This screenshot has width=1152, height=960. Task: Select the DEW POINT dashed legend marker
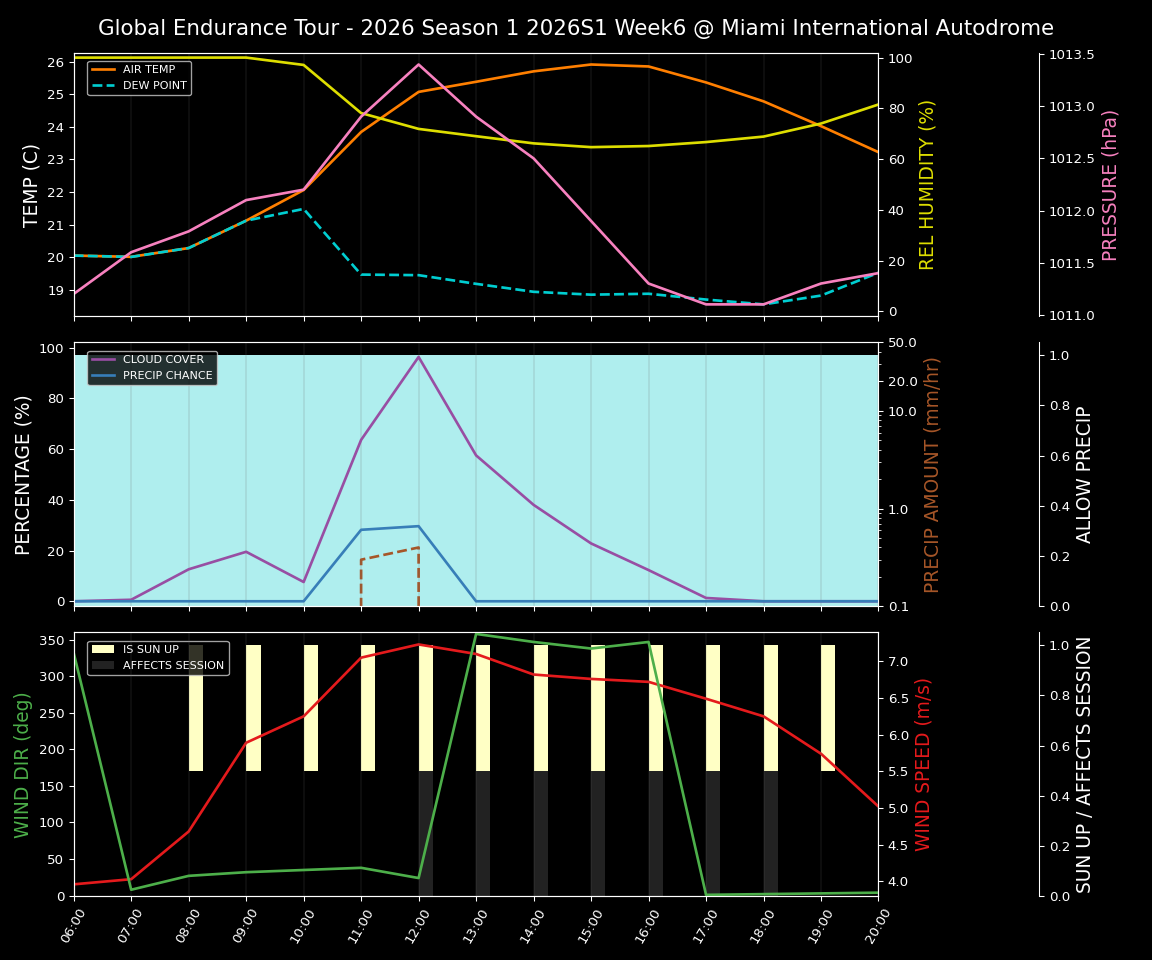[104, 85]
